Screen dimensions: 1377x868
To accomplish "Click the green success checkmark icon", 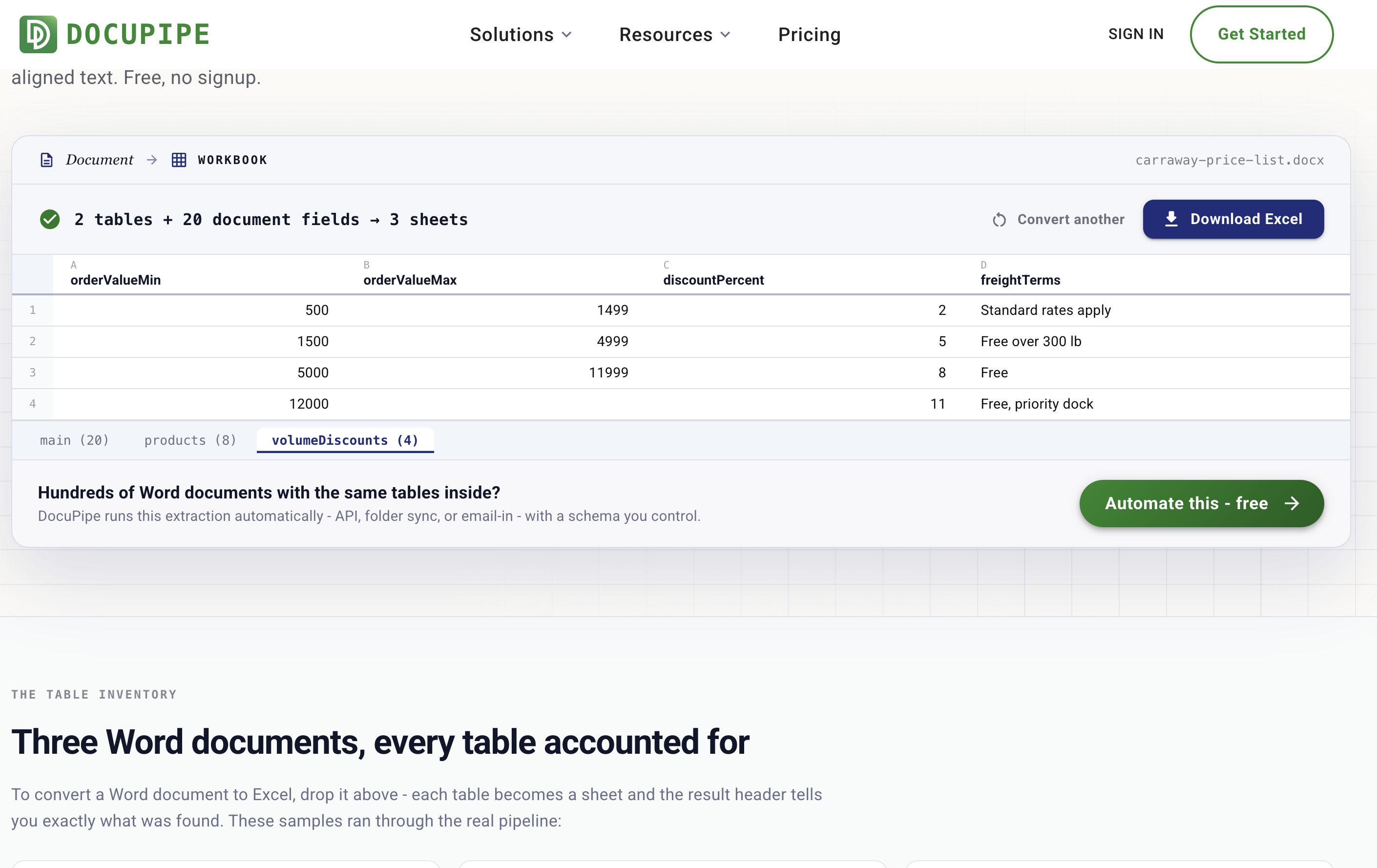I will point(50,219).
